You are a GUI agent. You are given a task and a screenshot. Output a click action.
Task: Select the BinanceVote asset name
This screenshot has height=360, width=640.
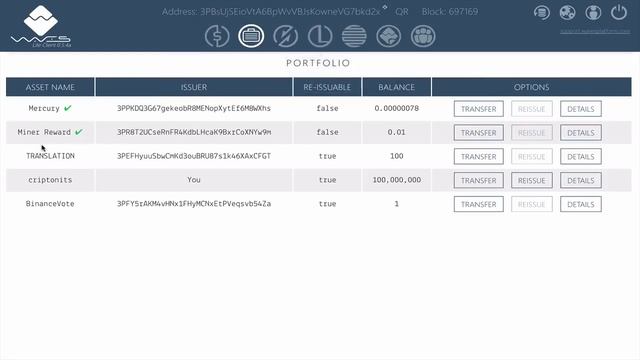pyautogui.click(x=50, y=203)
